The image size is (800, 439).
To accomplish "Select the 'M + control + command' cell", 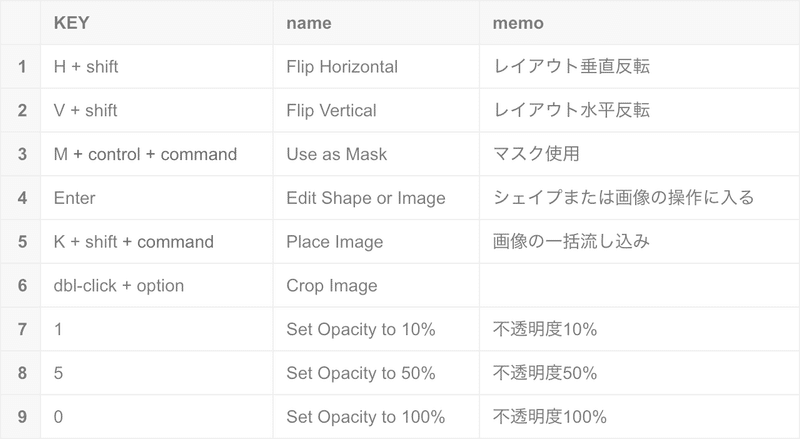I will 157,154.
